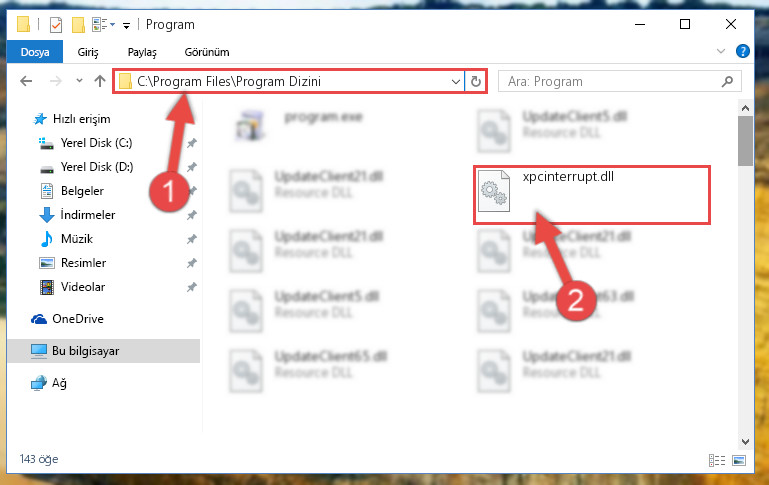Open Customize Quick Access Toolbar dropdown

(127, 26)
